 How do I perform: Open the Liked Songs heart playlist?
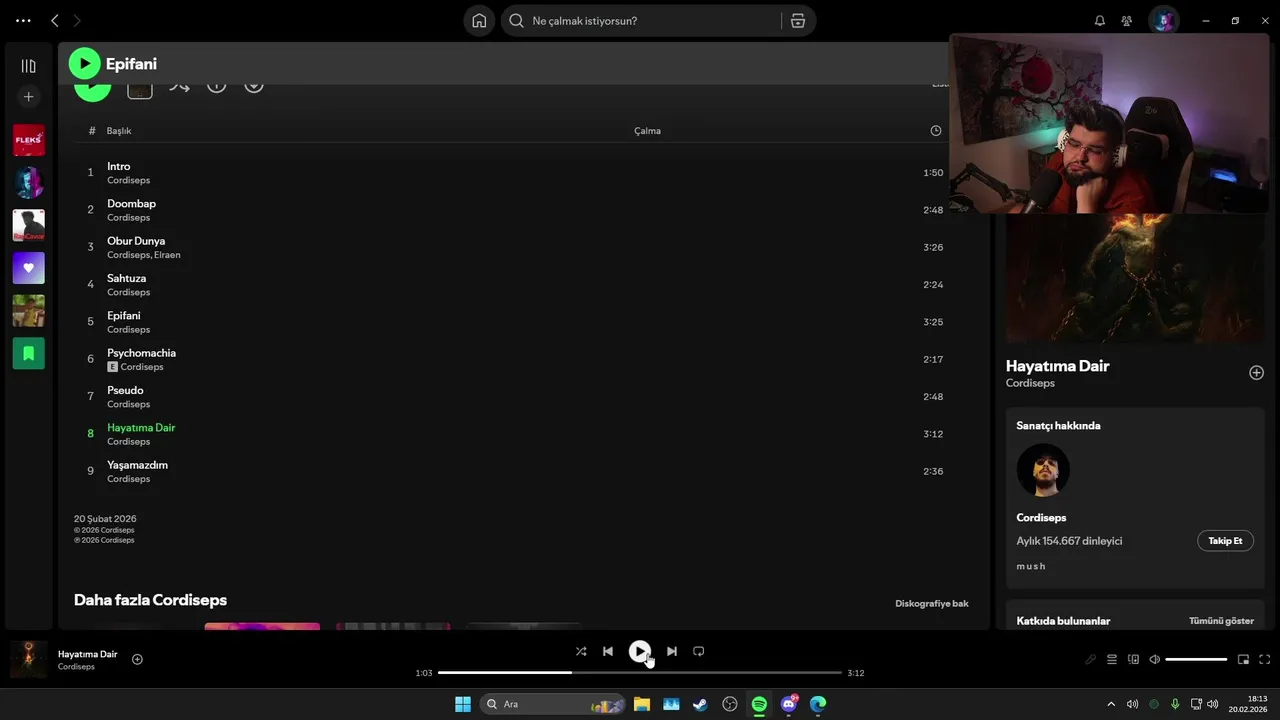tap(28, 268)
